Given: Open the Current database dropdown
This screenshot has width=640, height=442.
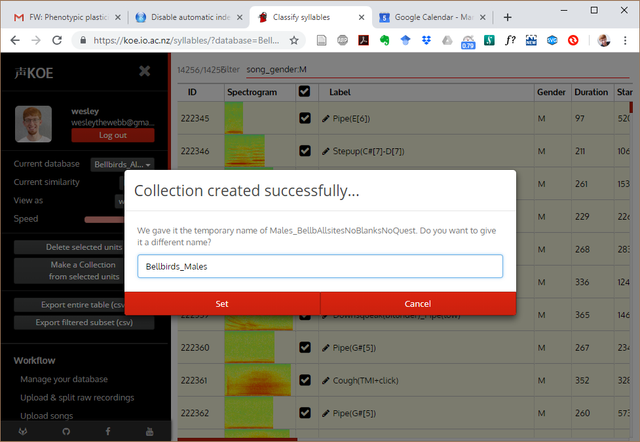Looking at the screenshot, I should (x=122, y=164).
